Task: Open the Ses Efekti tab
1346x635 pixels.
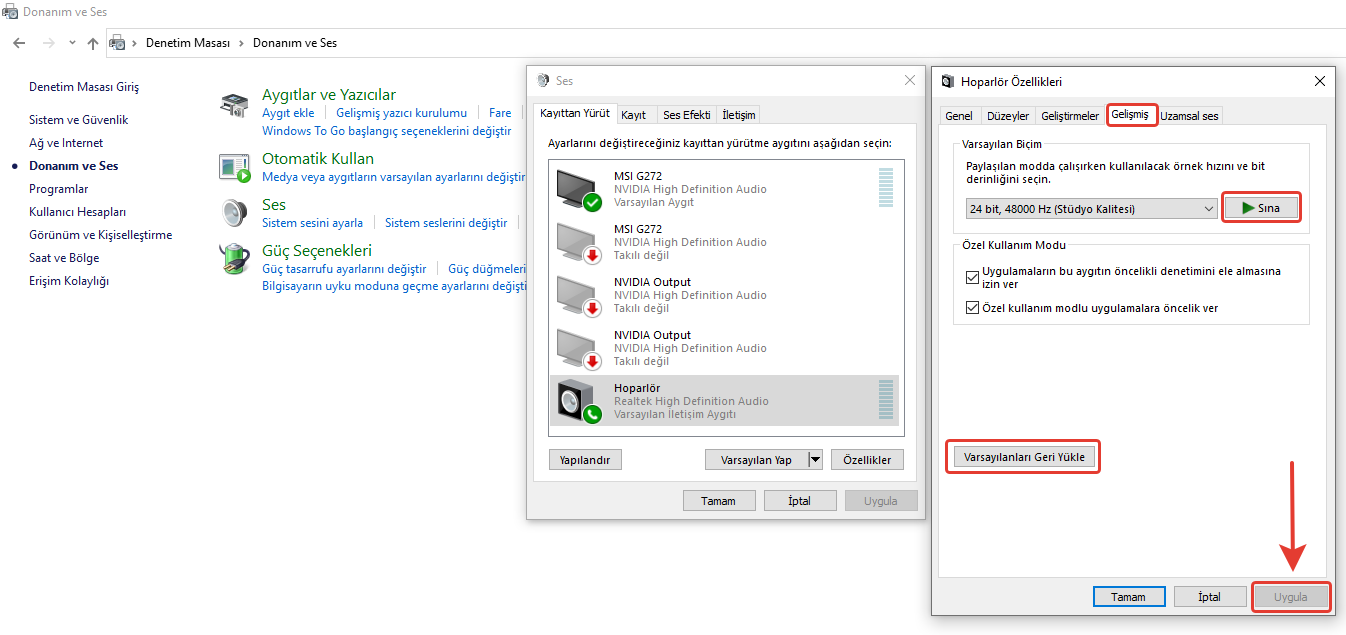Action: tap(687, 115)
